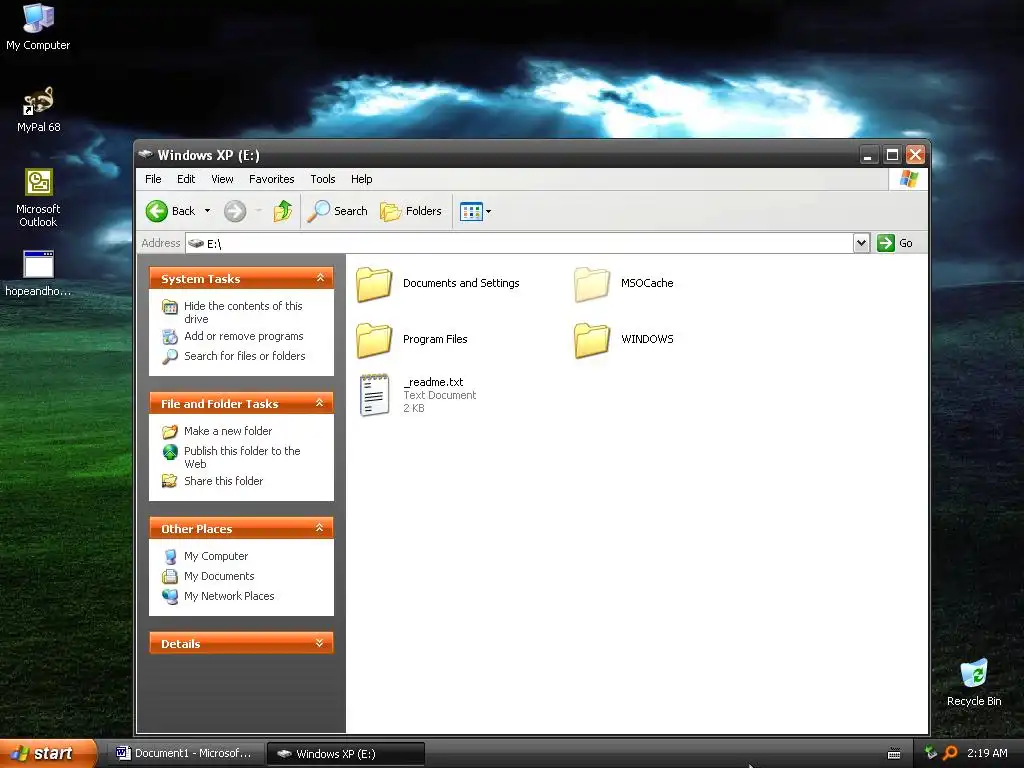Click the drive icon in title bar

(x=145, y=155)
